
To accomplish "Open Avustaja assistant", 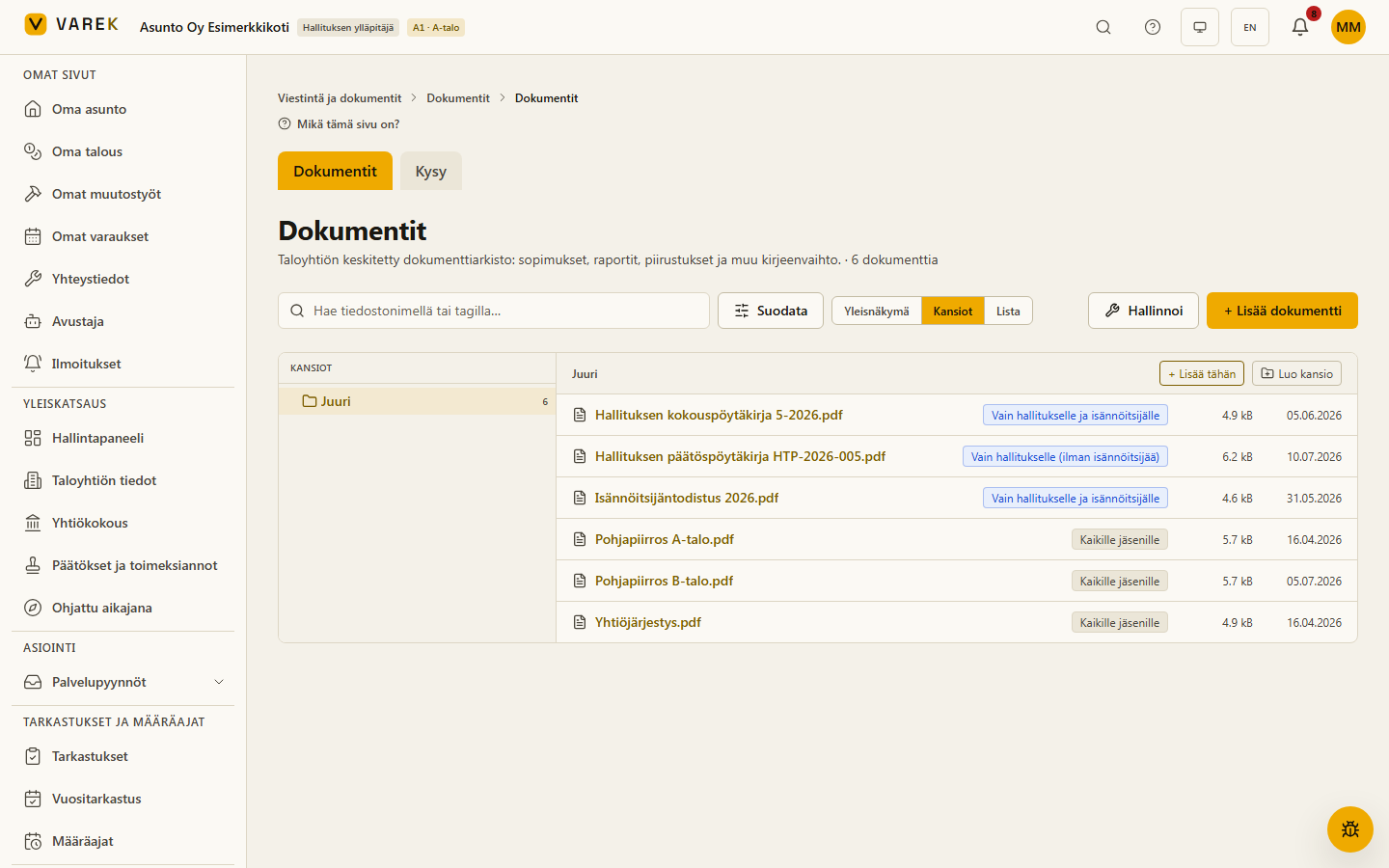I will click(123, 321).
